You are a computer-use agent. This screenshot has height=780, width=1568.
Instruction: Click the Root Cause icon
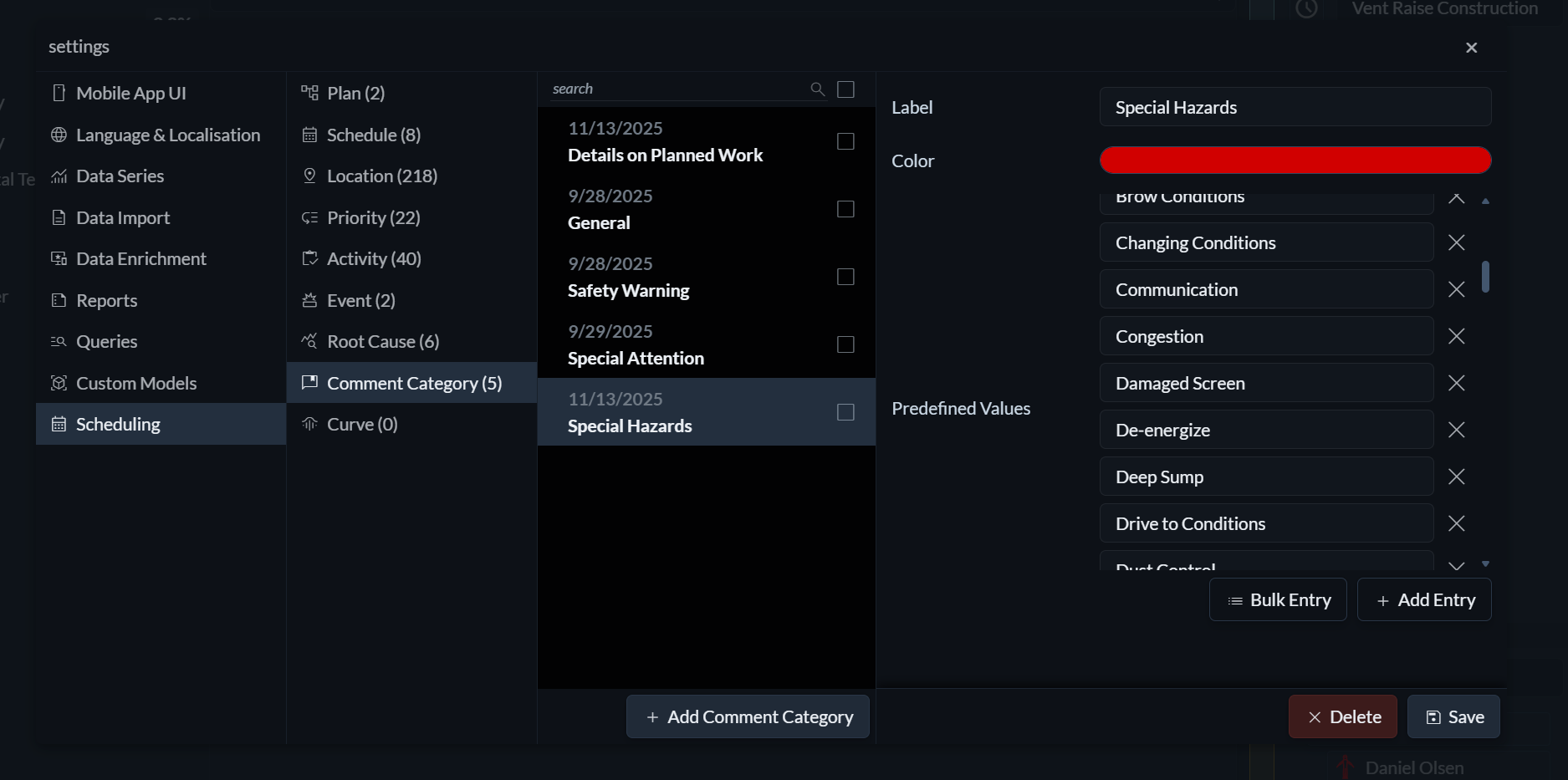point(309,341)
